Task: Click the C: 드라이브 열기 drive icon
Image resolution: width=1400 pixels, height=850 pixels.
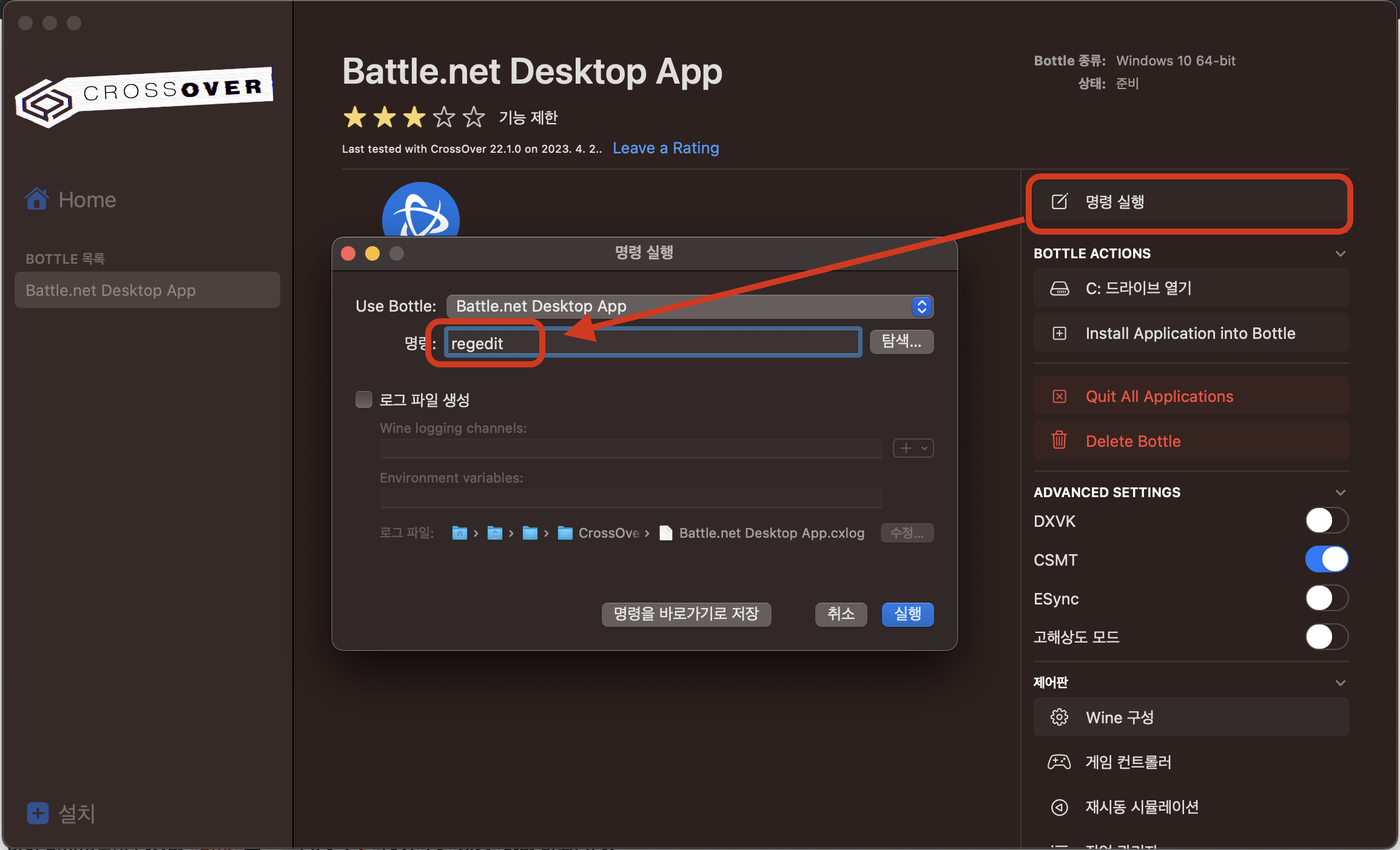Action: tap(1059, 289)
